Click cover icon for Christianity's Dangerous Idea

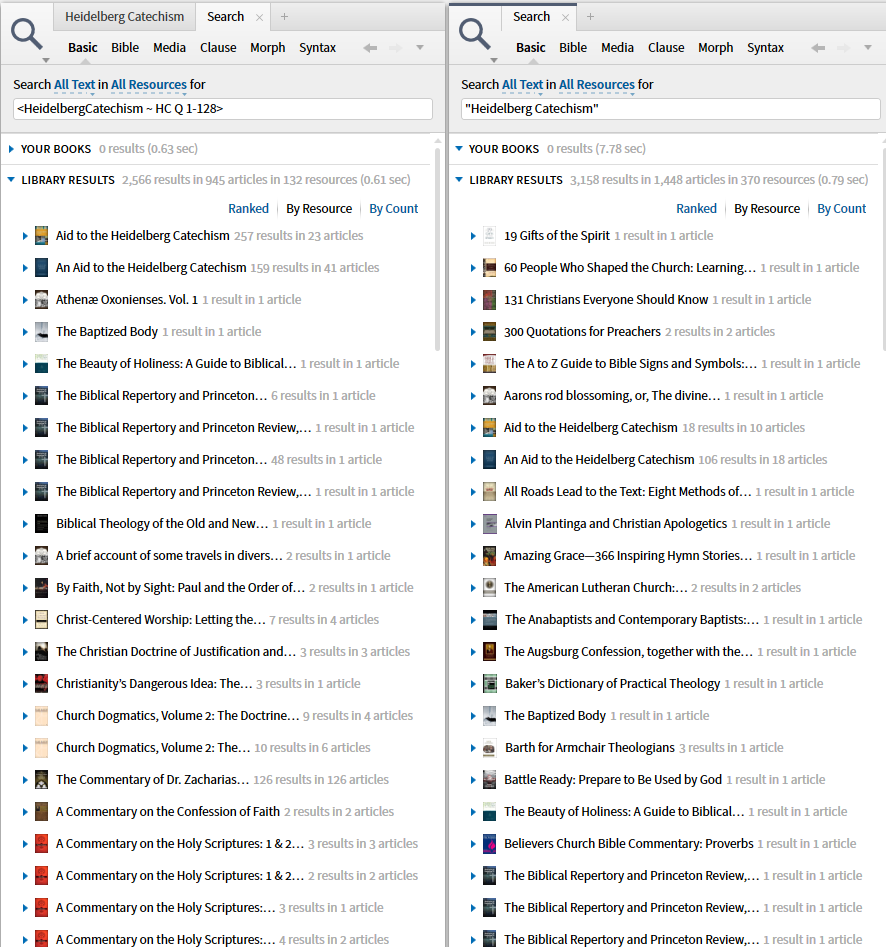click(x=41, y=684)
